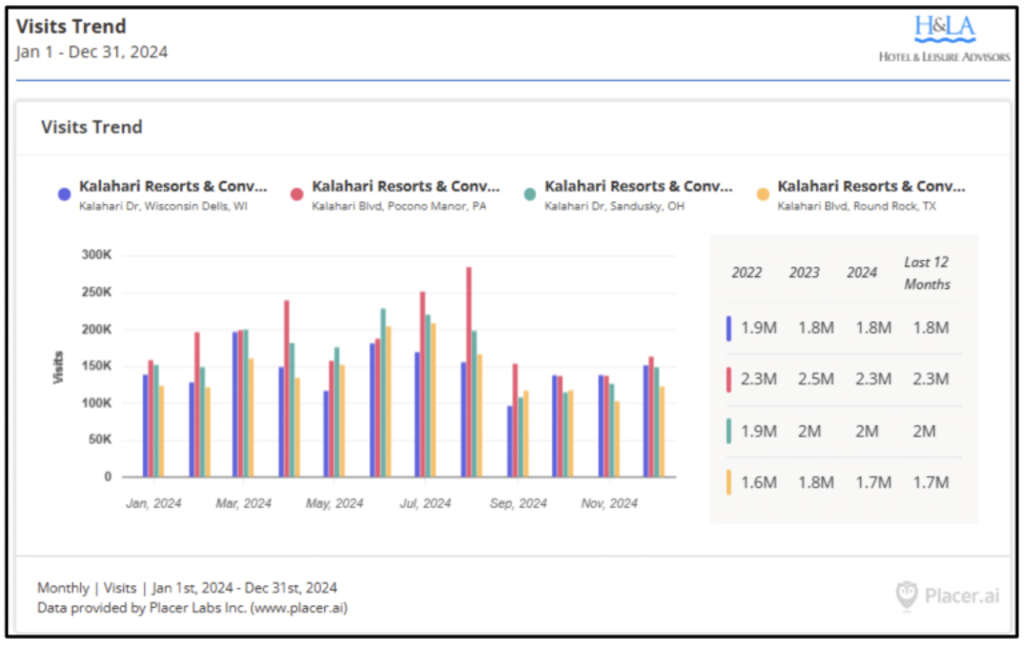Toggle the green Sandusky legend dot

coord(529,194)
